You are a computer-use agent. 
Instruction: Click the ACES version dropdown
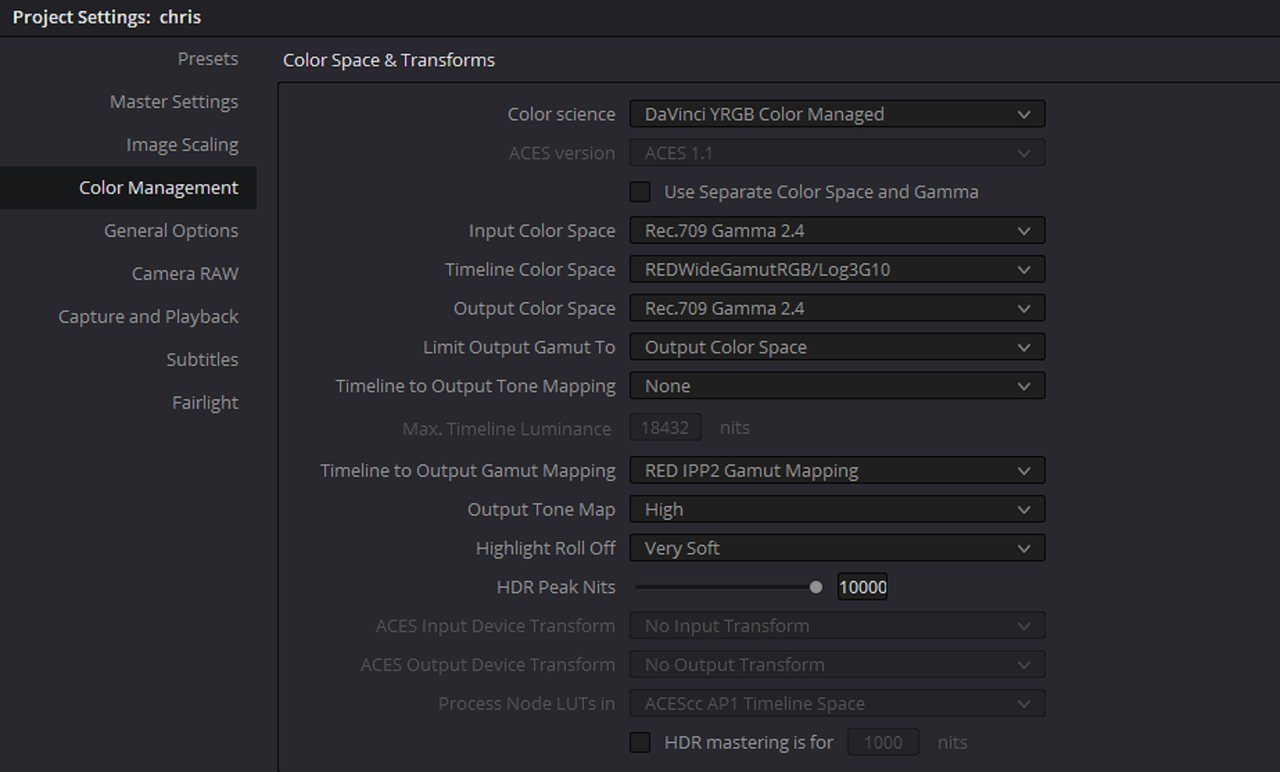[837, 153]
